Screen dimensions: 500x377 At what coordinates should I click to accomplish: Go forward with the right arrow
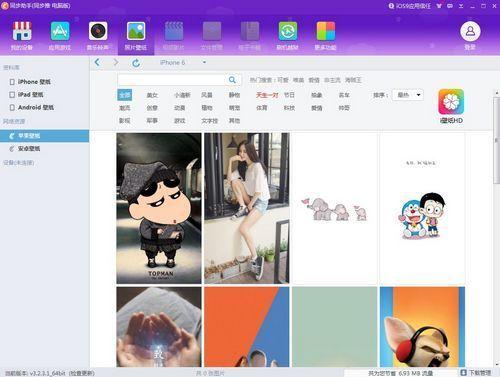116,62
